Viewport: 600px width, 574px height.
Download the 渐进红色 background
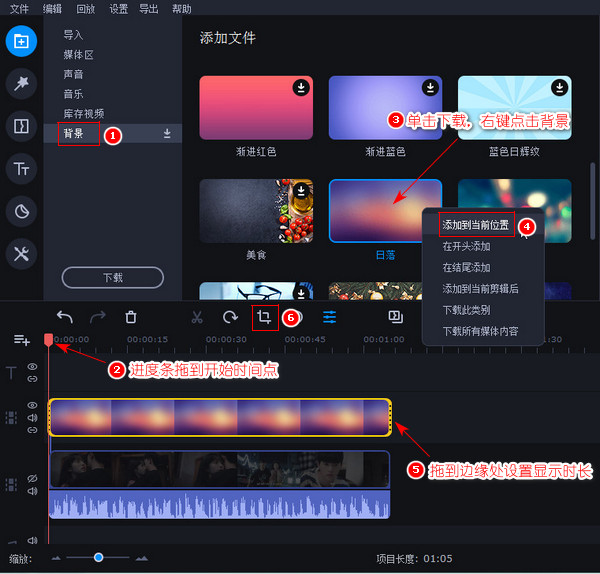301,88
